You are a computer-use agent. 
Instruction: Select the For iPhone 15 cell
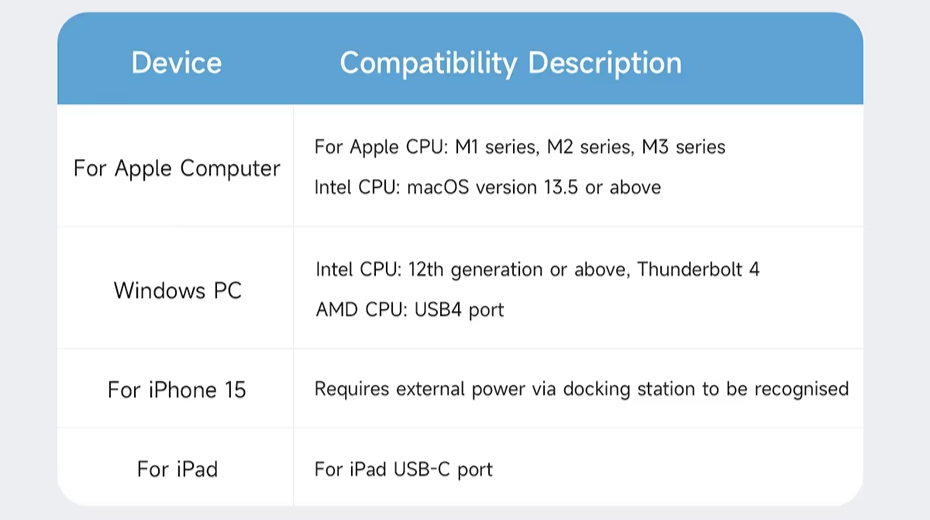click(x=177, y=389)
